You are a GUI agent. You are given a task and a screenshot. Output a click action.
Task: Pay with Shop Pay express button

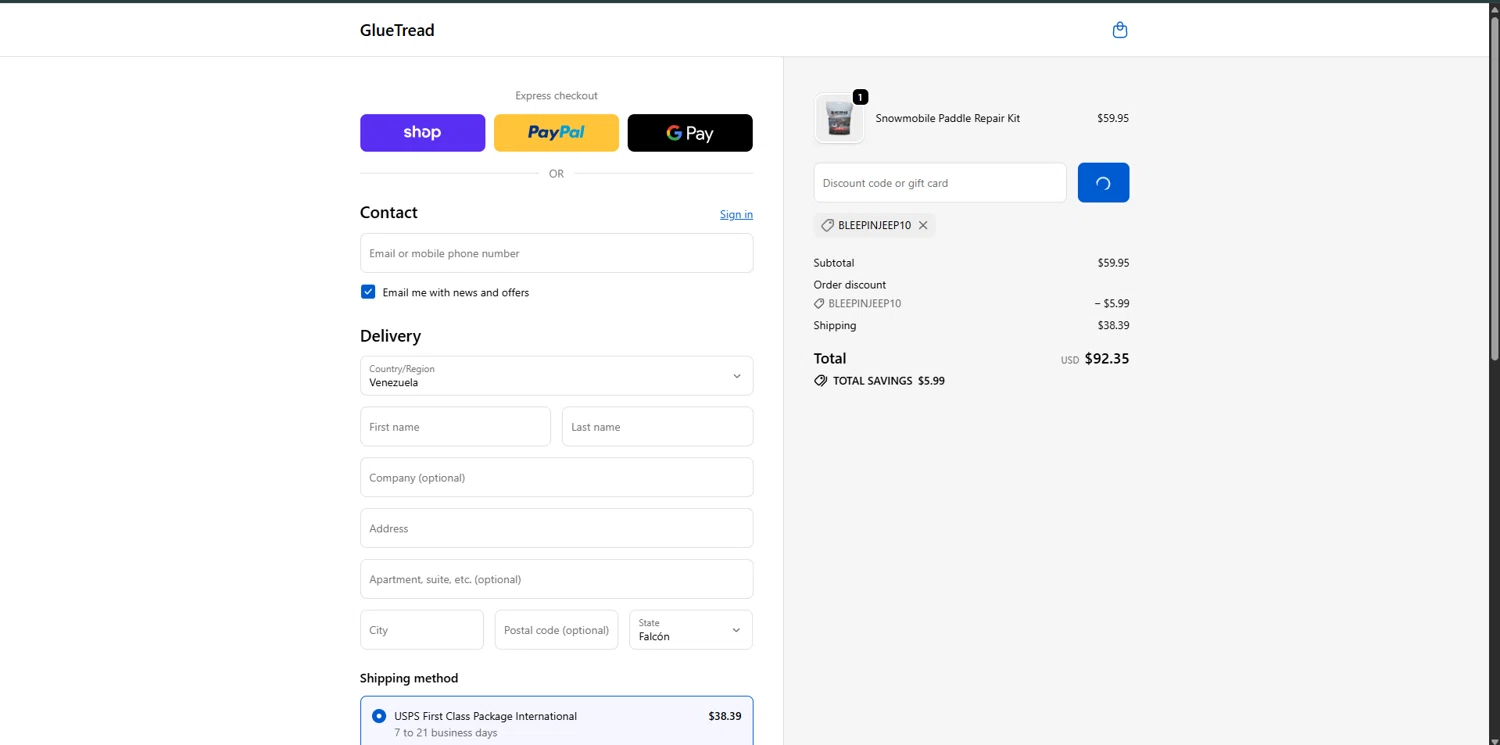tap(422, 133)
